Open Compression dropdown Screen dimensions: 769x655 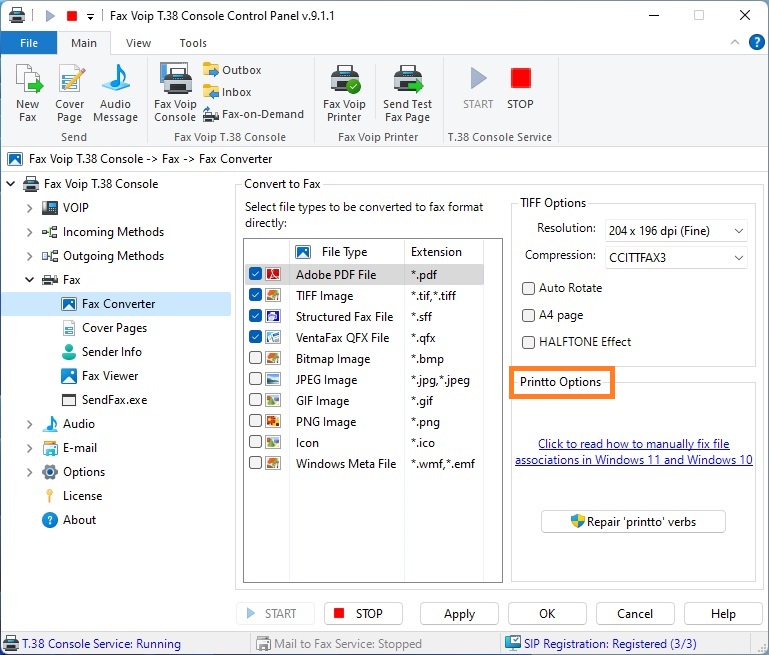[x=676, y=258]
